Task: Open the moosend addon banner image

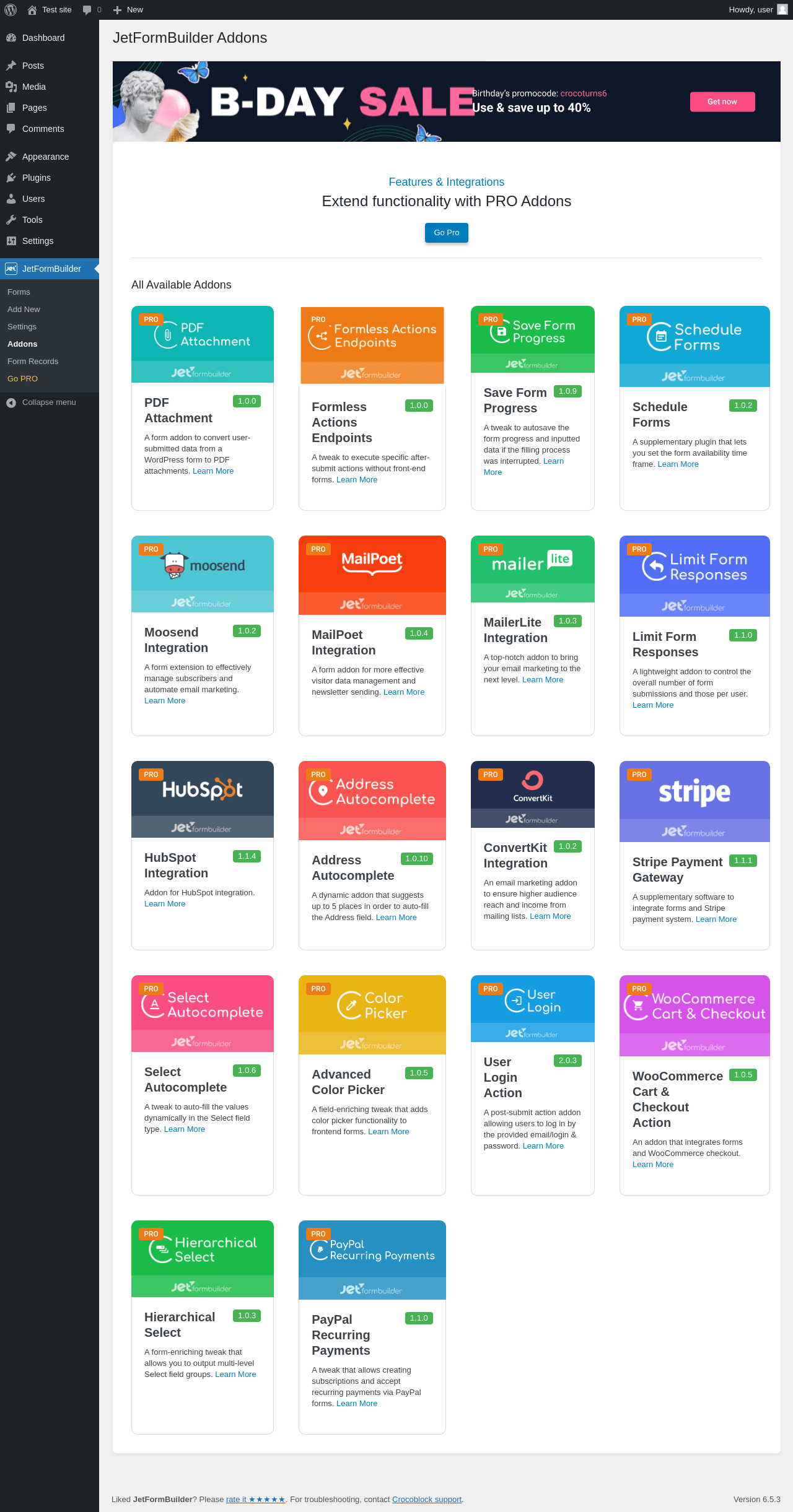Action: point(203,574)
